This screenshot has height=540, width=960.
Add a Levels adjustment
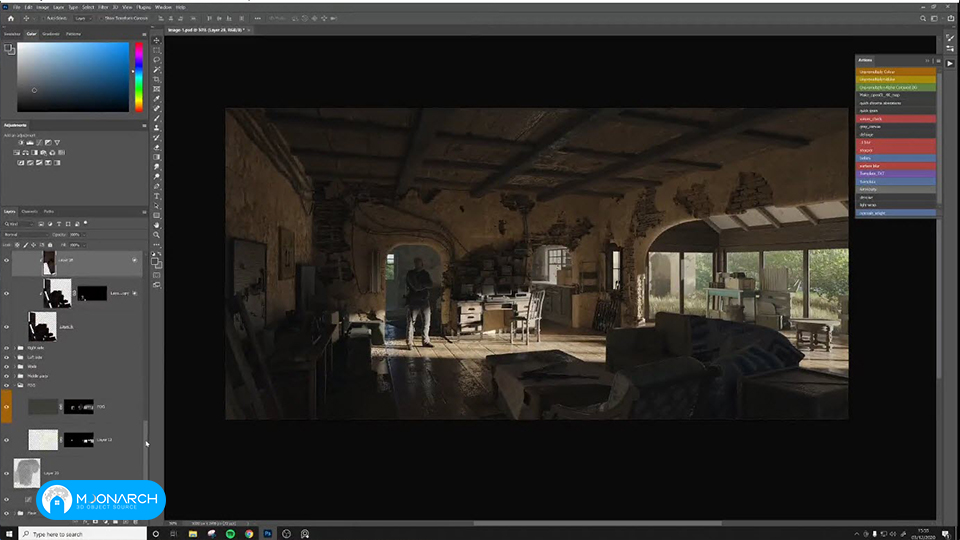[29, 143]
